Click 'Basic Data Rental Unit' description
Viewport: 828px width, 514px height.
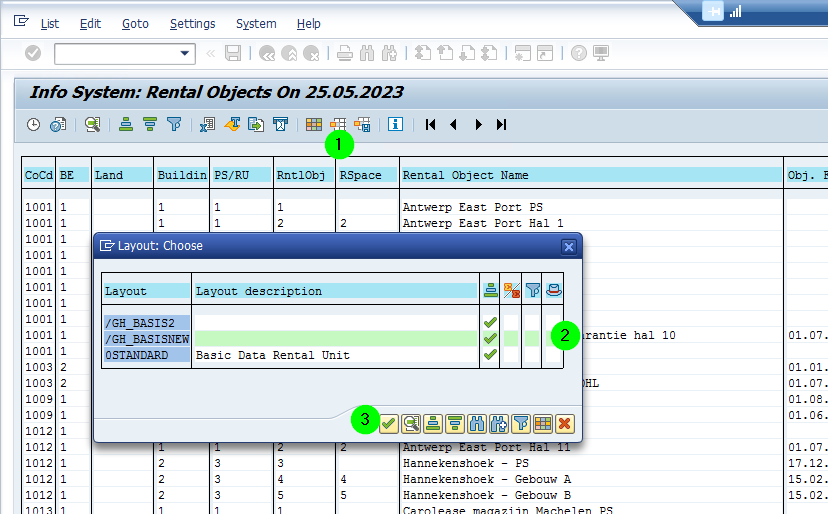click(x=272, y=355)
